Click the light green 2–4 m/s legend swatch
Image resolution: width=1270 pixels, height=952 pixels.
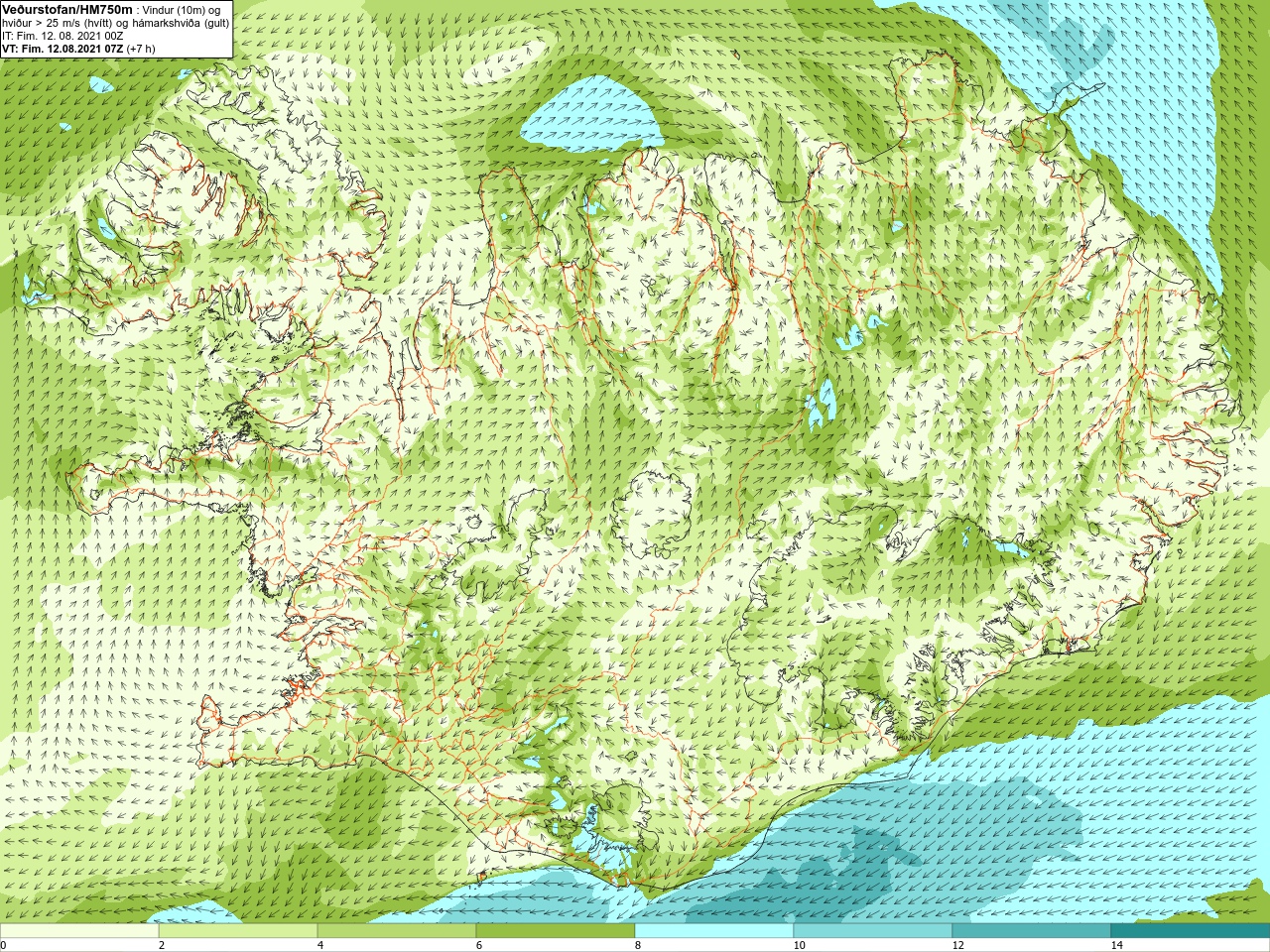click(x=238, y=931)
